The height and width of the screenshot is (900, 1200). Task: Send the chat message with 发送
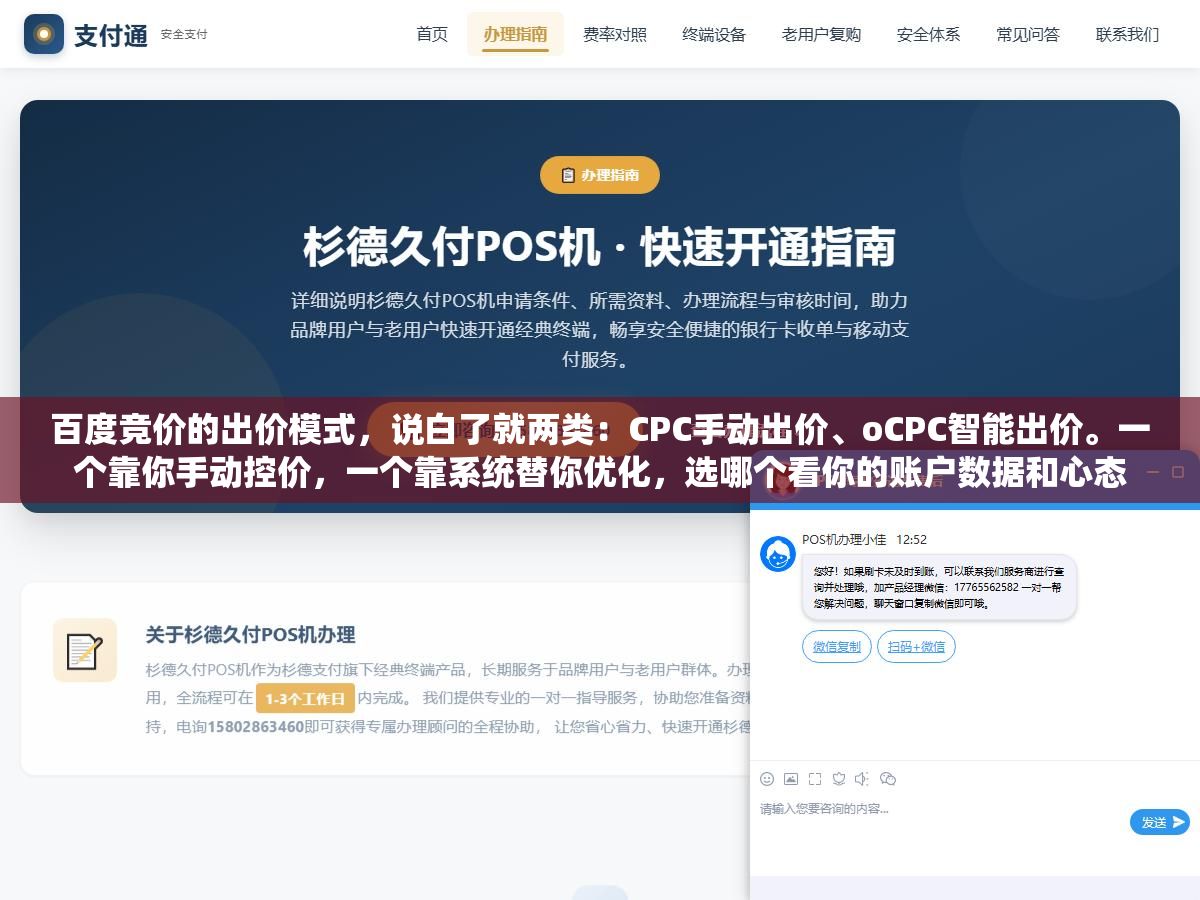coord(1160,822)
